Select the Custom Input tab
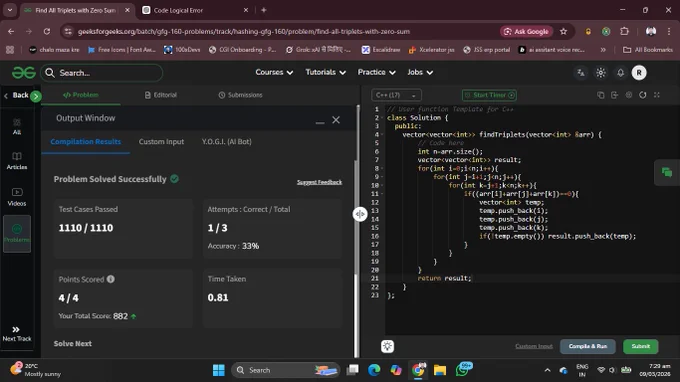Image resolution: width=680 pixels, height=382 pixels. (x=161, y=142)
